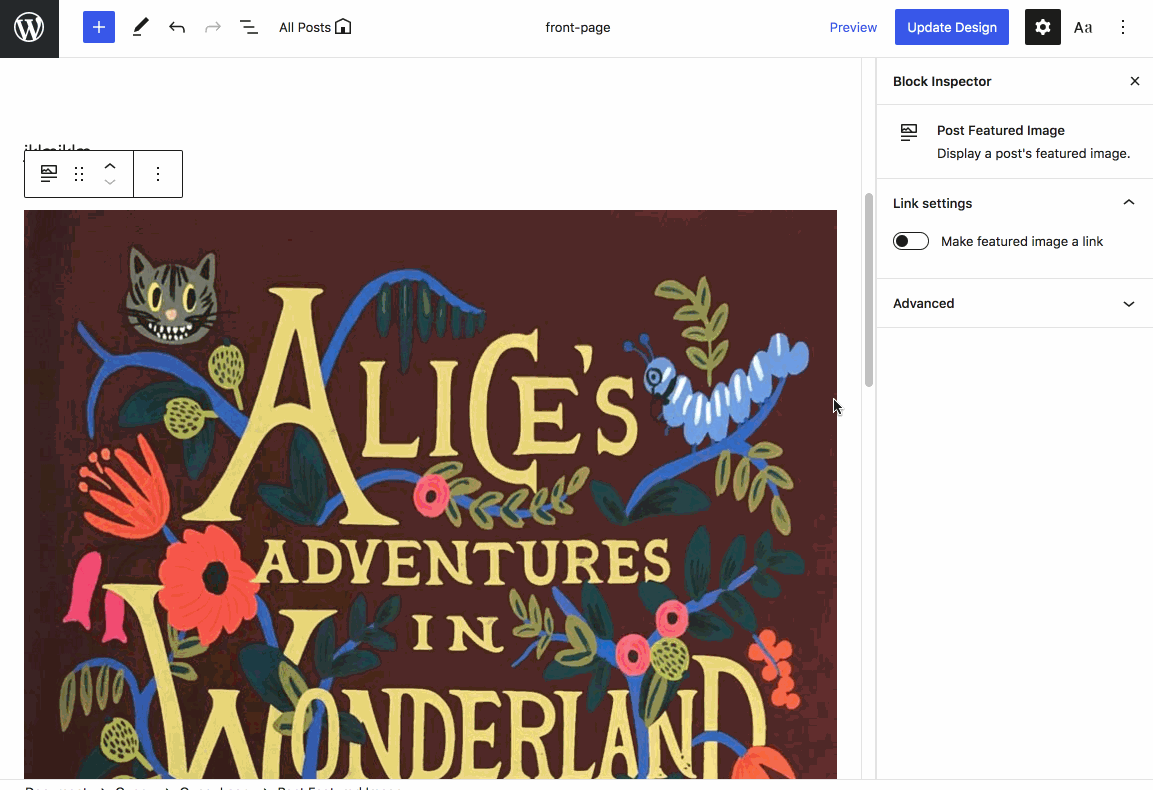
Task: Click the front-page template title
Action: [577, 27]
